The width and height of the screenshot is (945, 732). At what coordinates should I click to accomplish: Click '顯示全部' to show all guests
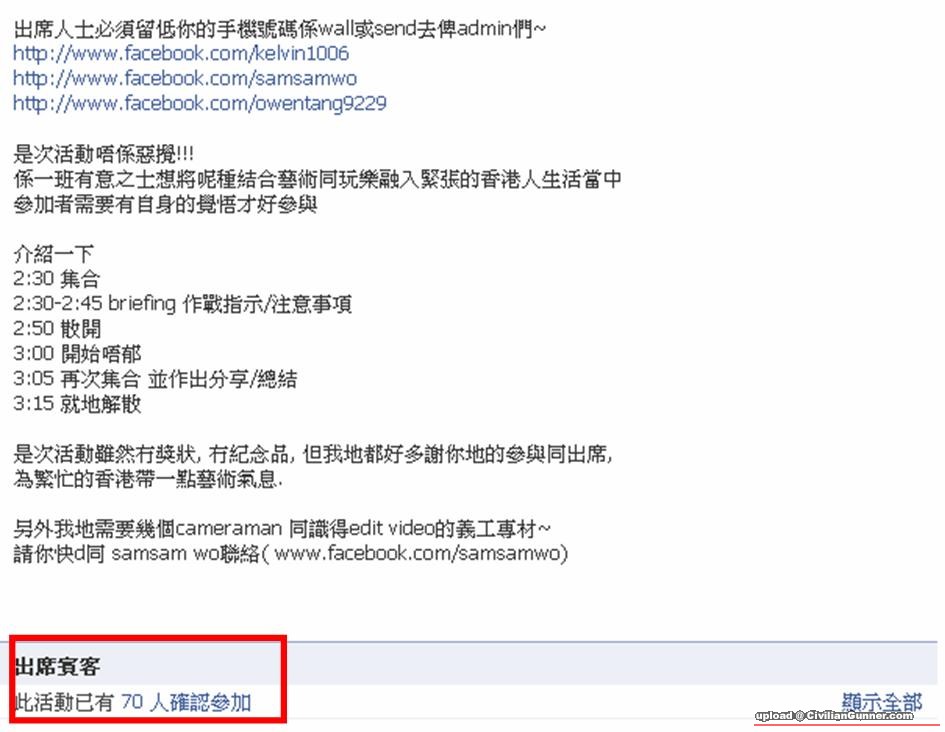click(x=882, y=702)
